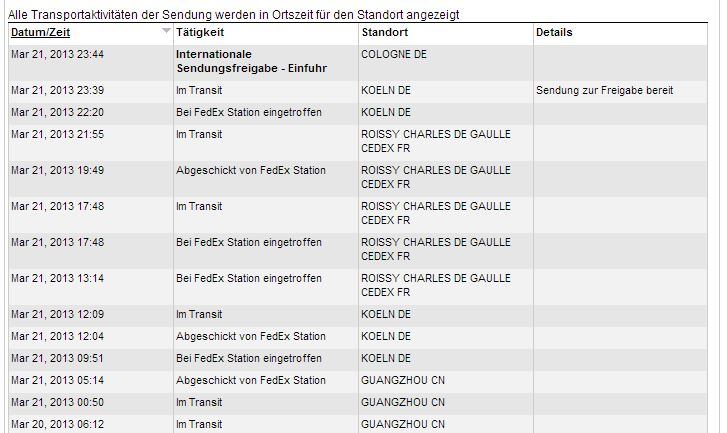This screenshot has height=433, width=727.
Task: Click 'Abgeschickt von FedEx Station' at 19:49
Action: (x=250, y=170)
